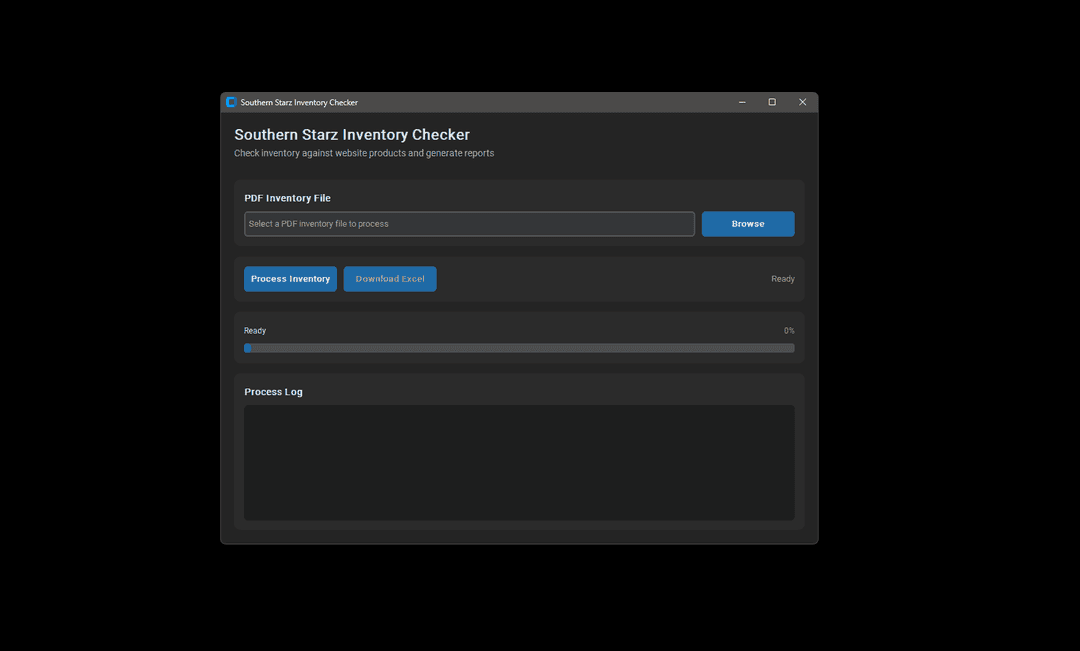
Task: Click the blue progress bar fill indicator
Action: (248, 348)
